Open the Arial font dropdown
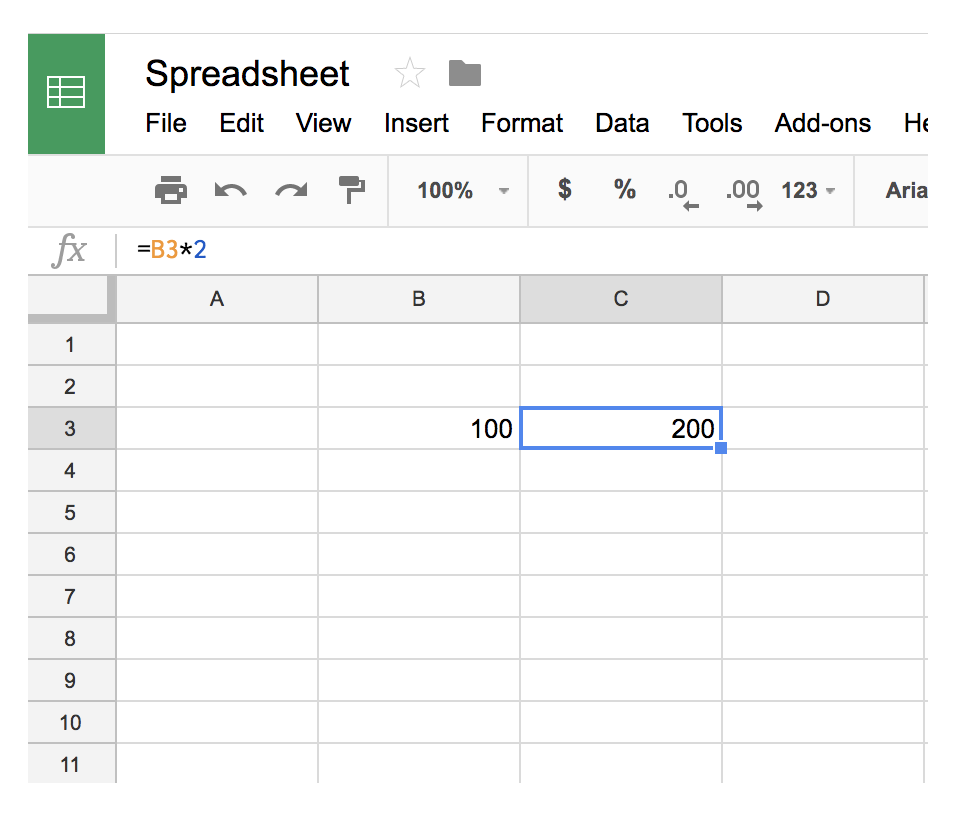 (x=905, y=190)
